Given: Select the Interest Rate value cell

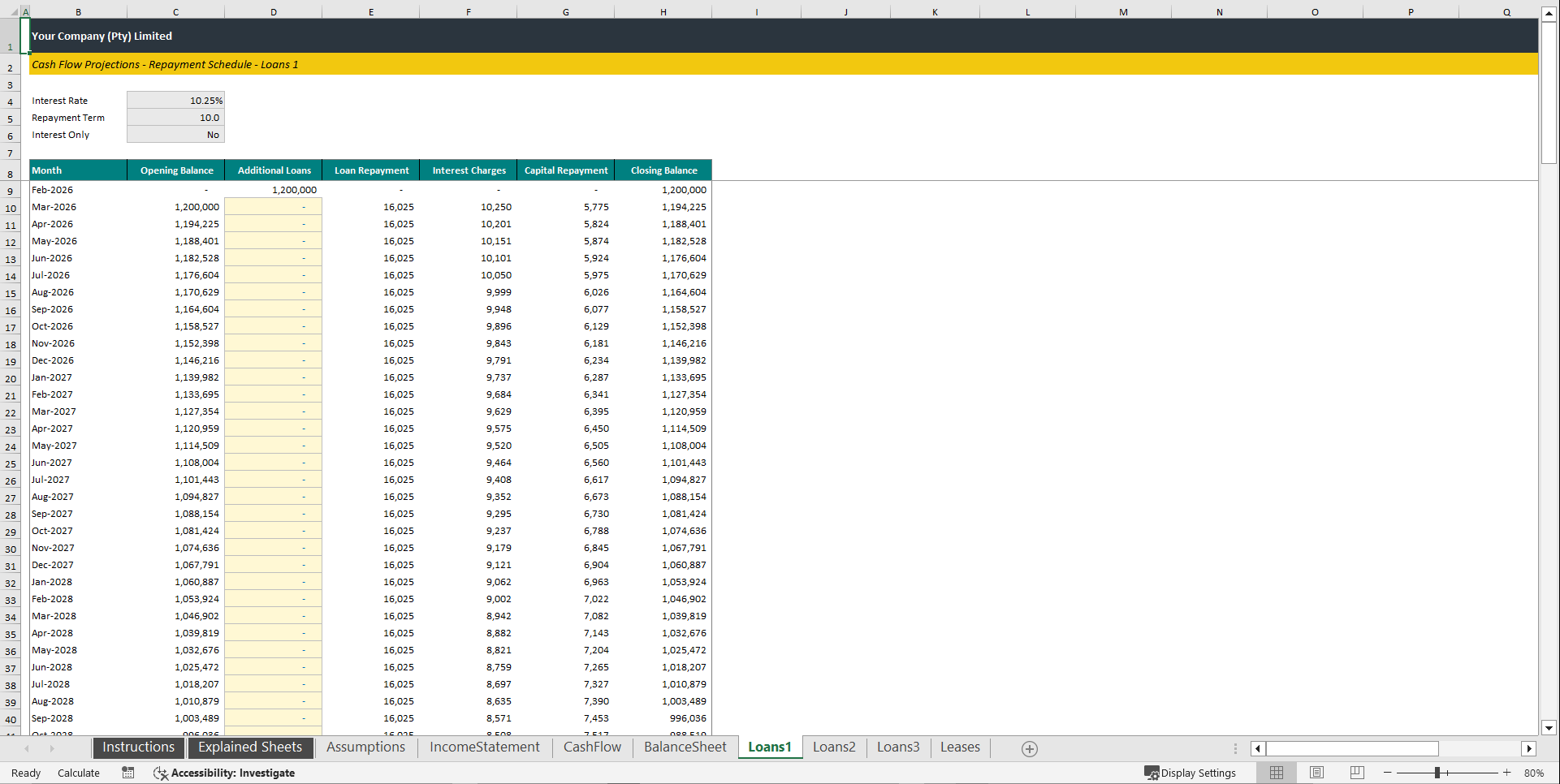Looking at the screenshot, I should 175,100.
